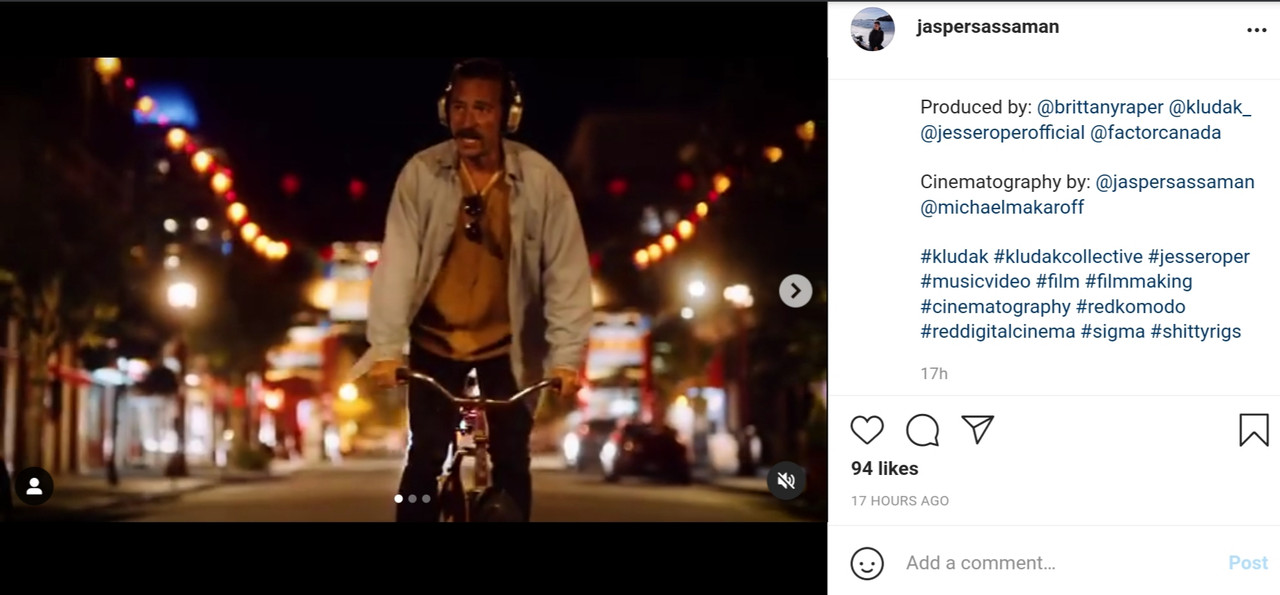Submit comment with the Post button
Screen dimensions: 1280x595
pos(1248,563)
